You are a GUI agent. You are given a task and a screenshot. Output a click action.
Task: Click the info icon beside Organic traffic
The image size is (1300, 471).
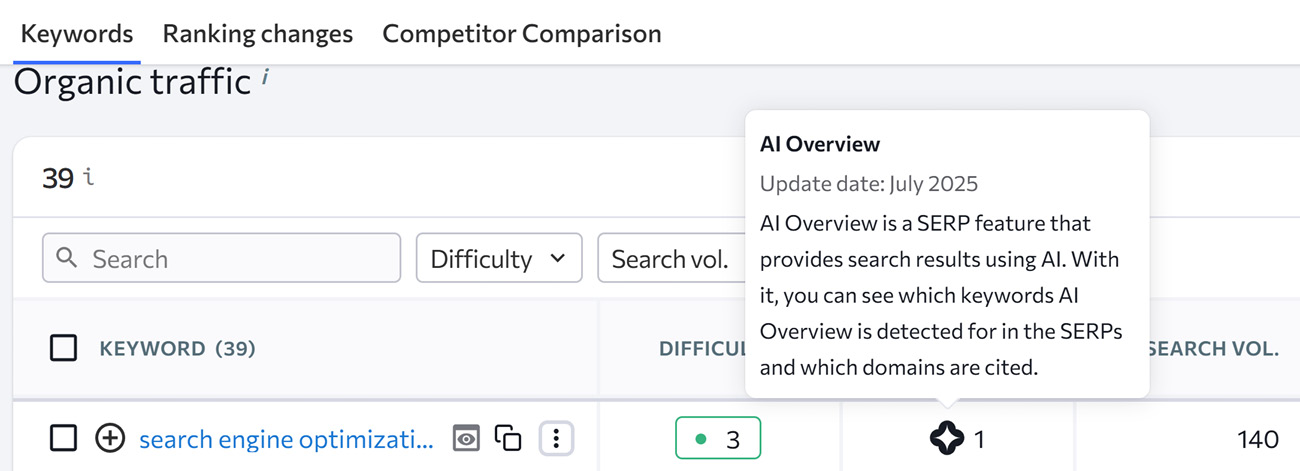click(x=265, y=78)
